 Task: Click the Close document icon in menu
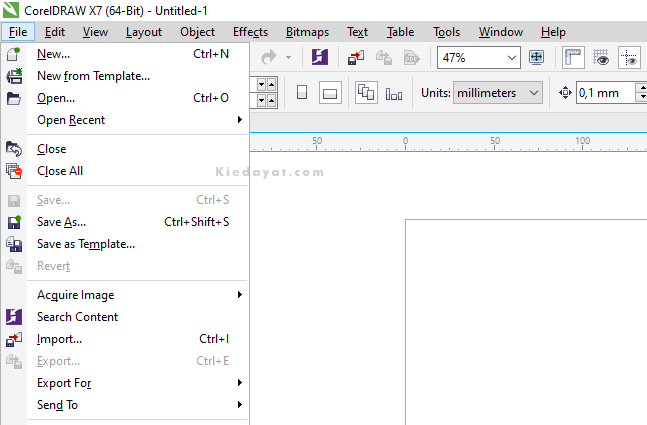coord(14,149)
